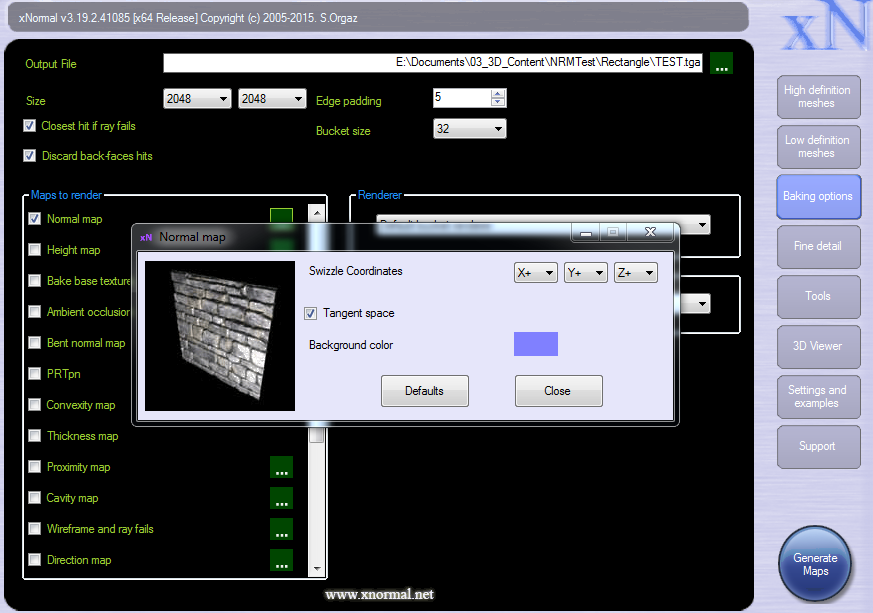Click Defaults button in Normal map dialog

(424, 391)
